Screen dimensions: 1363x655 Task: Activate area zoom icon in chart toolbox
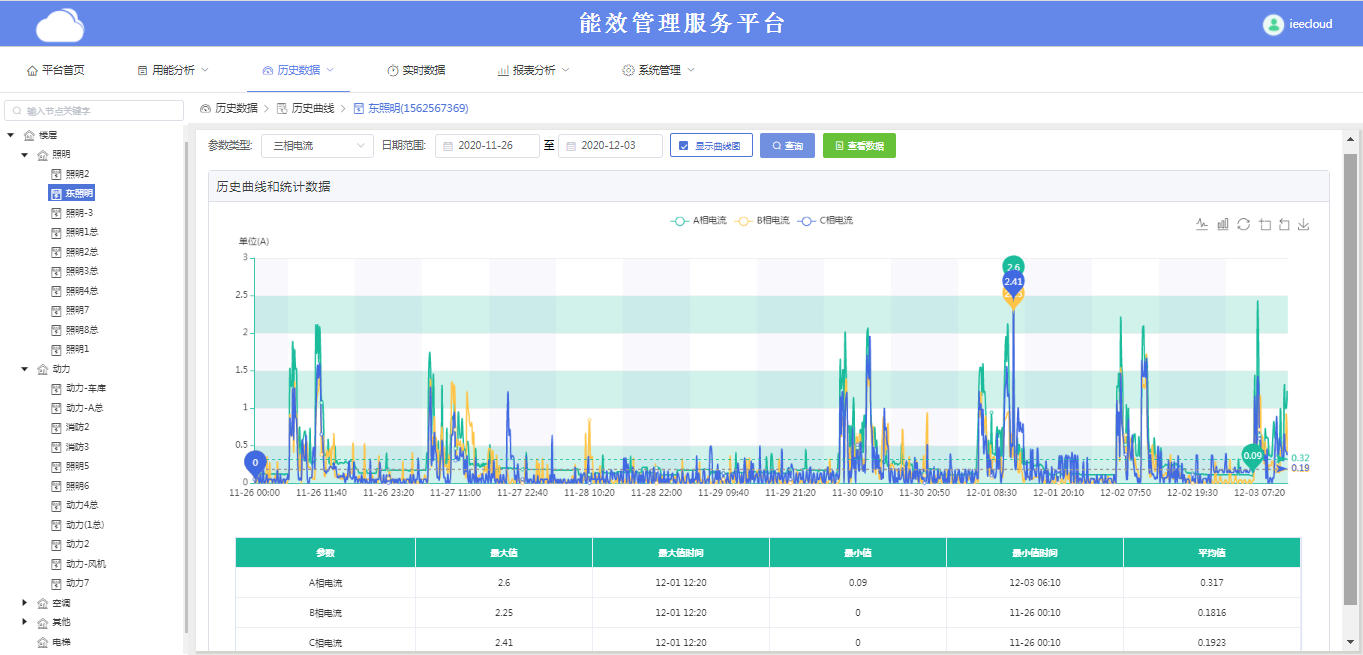coord(1264,225)
